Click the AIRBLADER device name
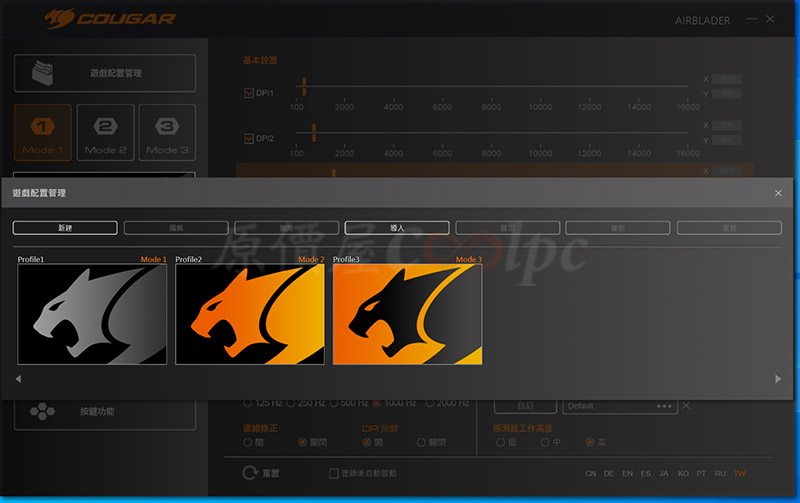This screenshot has width=800, height=503. (703, 20)
